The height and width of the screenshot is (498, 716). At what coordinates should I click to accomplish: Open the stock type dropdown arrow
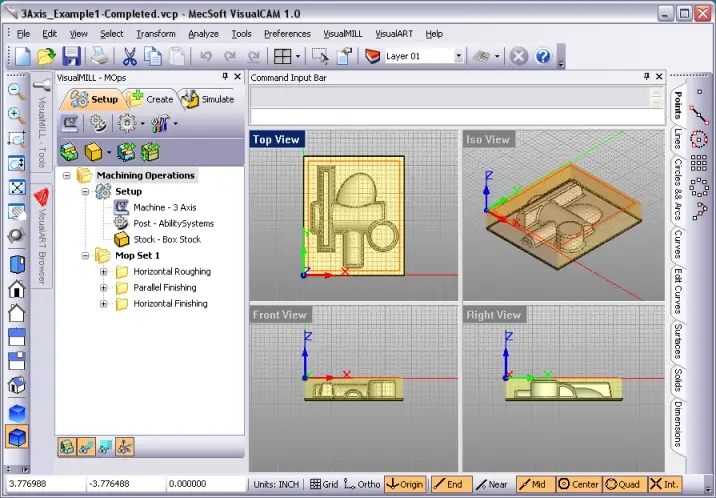109,152
